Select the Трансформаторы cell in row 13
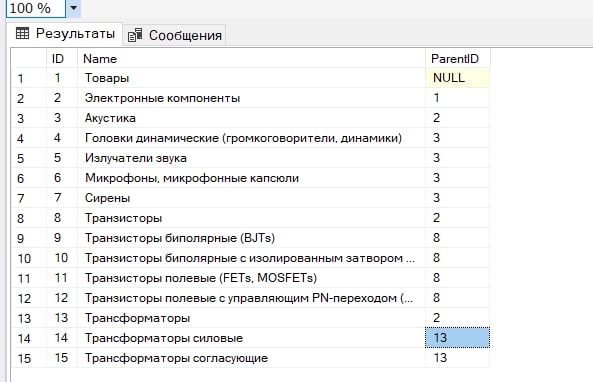593x382 pixels. click(251, 318)
